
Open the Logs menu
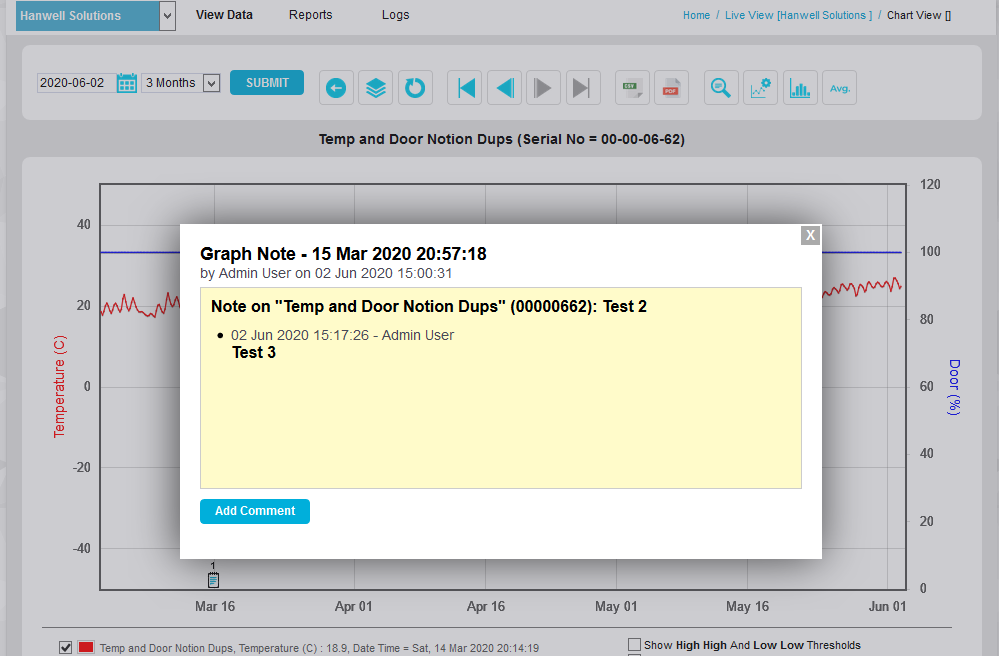pyautogui.click(x=395, y=15)
